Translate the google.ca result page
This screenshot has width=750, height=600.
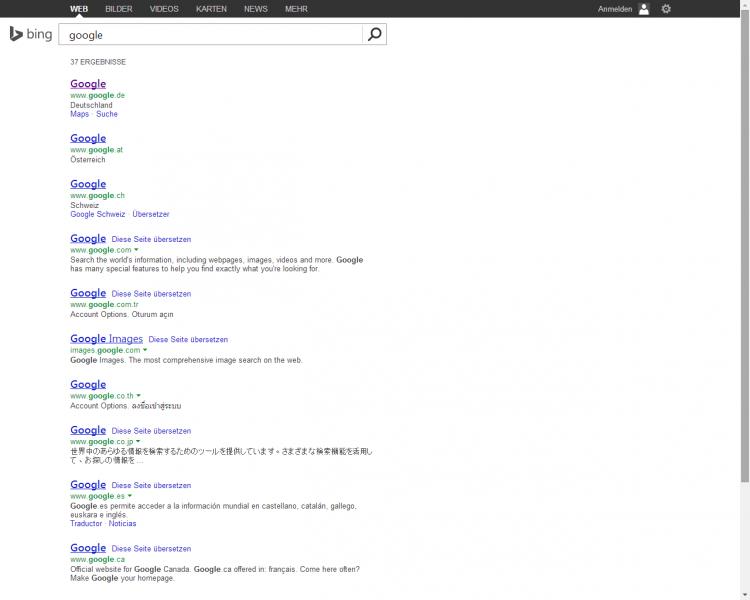151,549
